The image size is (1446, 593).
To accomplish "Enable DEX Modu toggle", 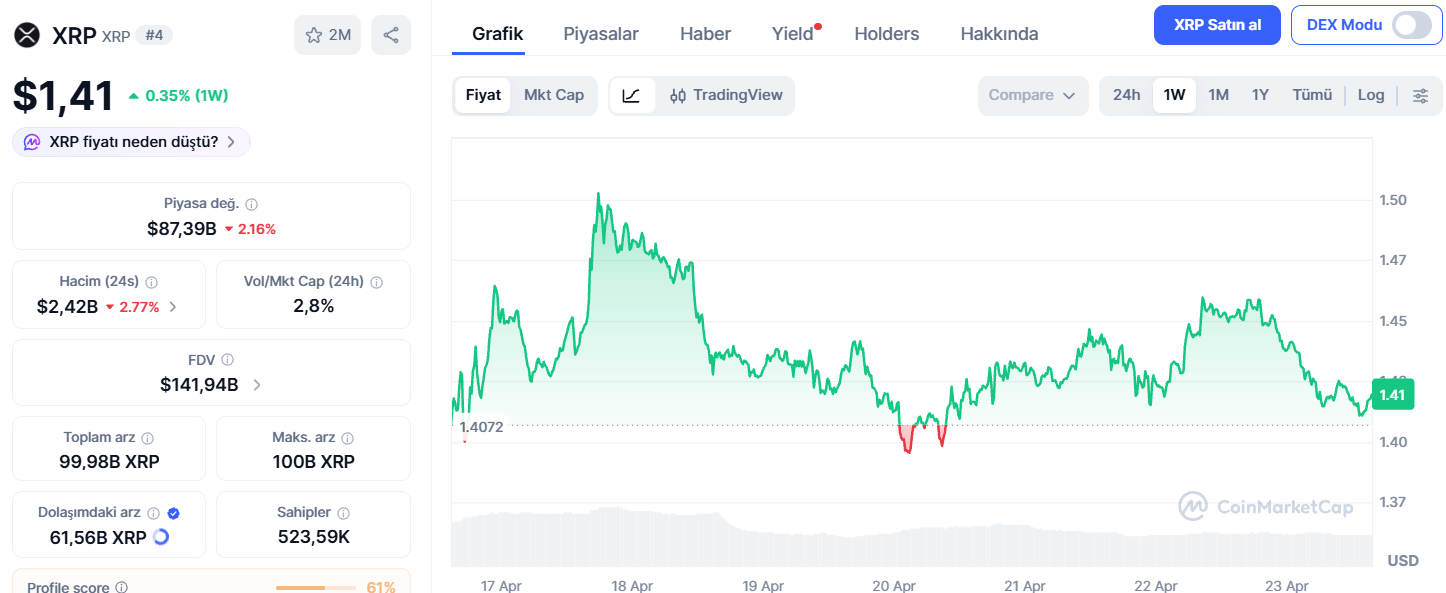I will [1411, 24].
